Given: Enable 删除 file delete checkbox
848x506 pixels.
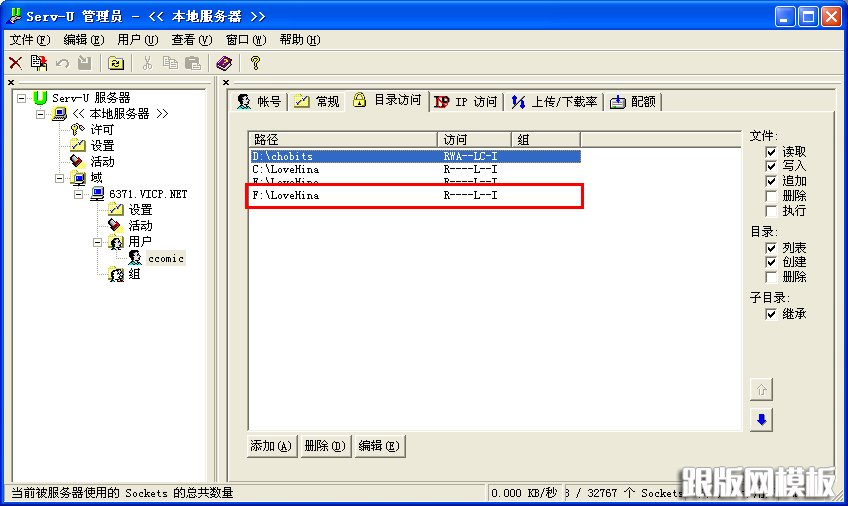Looking at the screenshot, I should (x=771, y=196).
